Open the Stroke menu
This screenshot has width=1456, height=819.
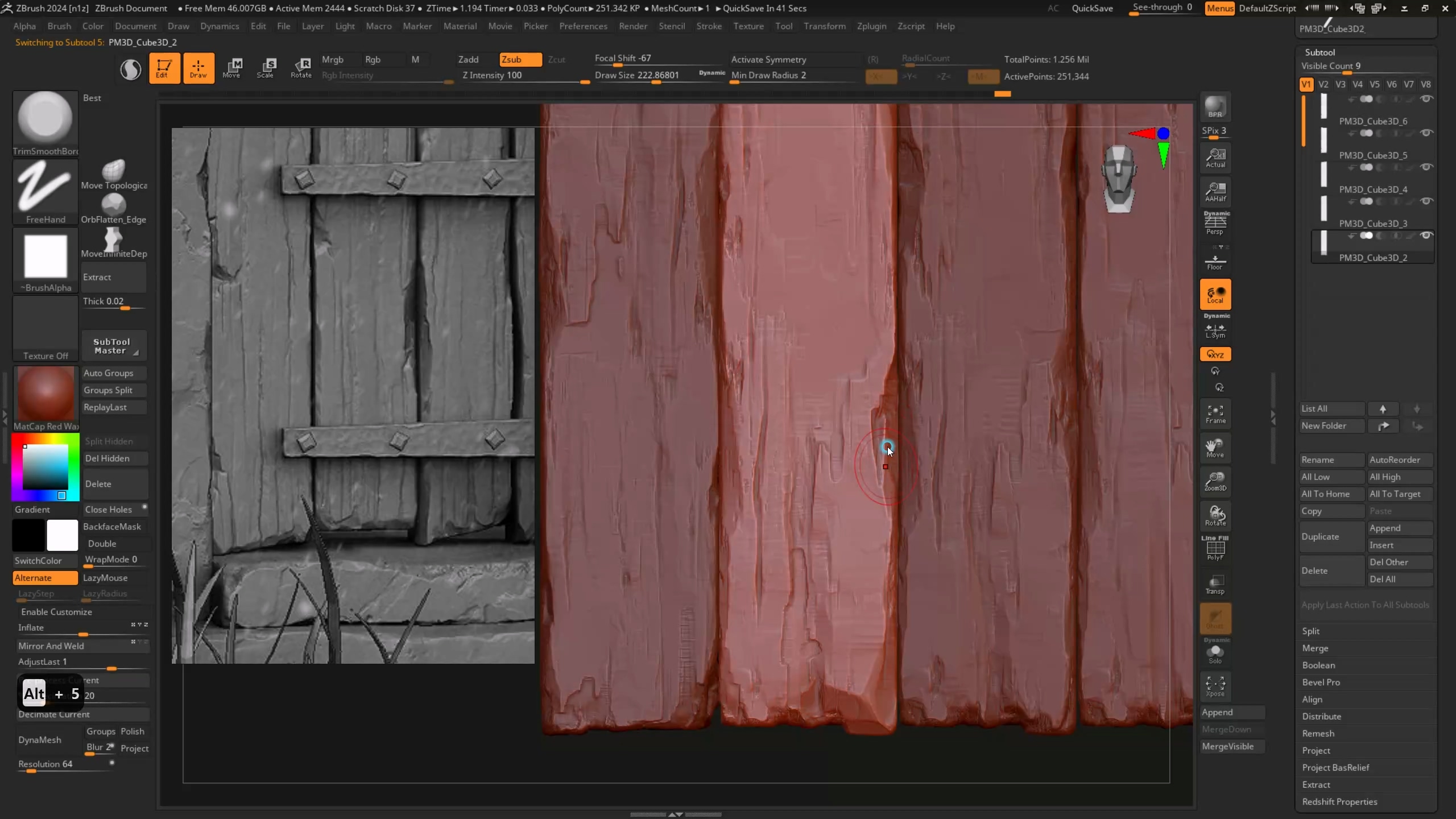(709, 26)
